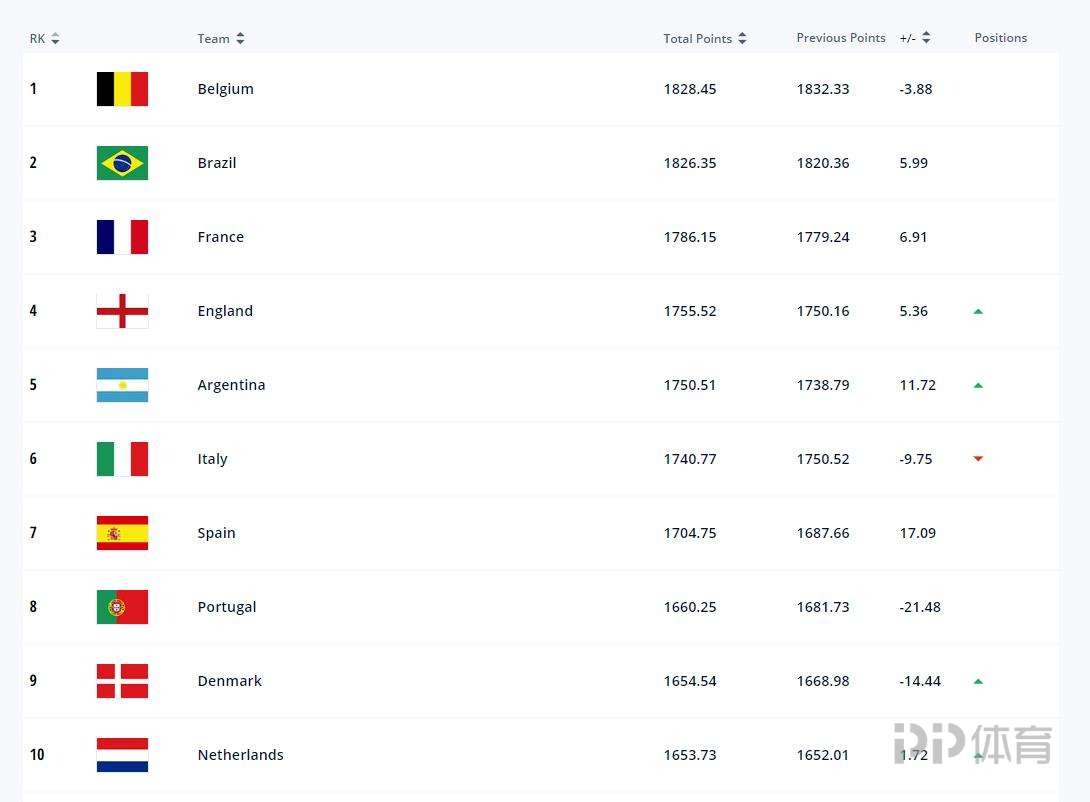Click the Belgium flag icon
This screenshot has height=802, width=1090.
pos(122,89)
